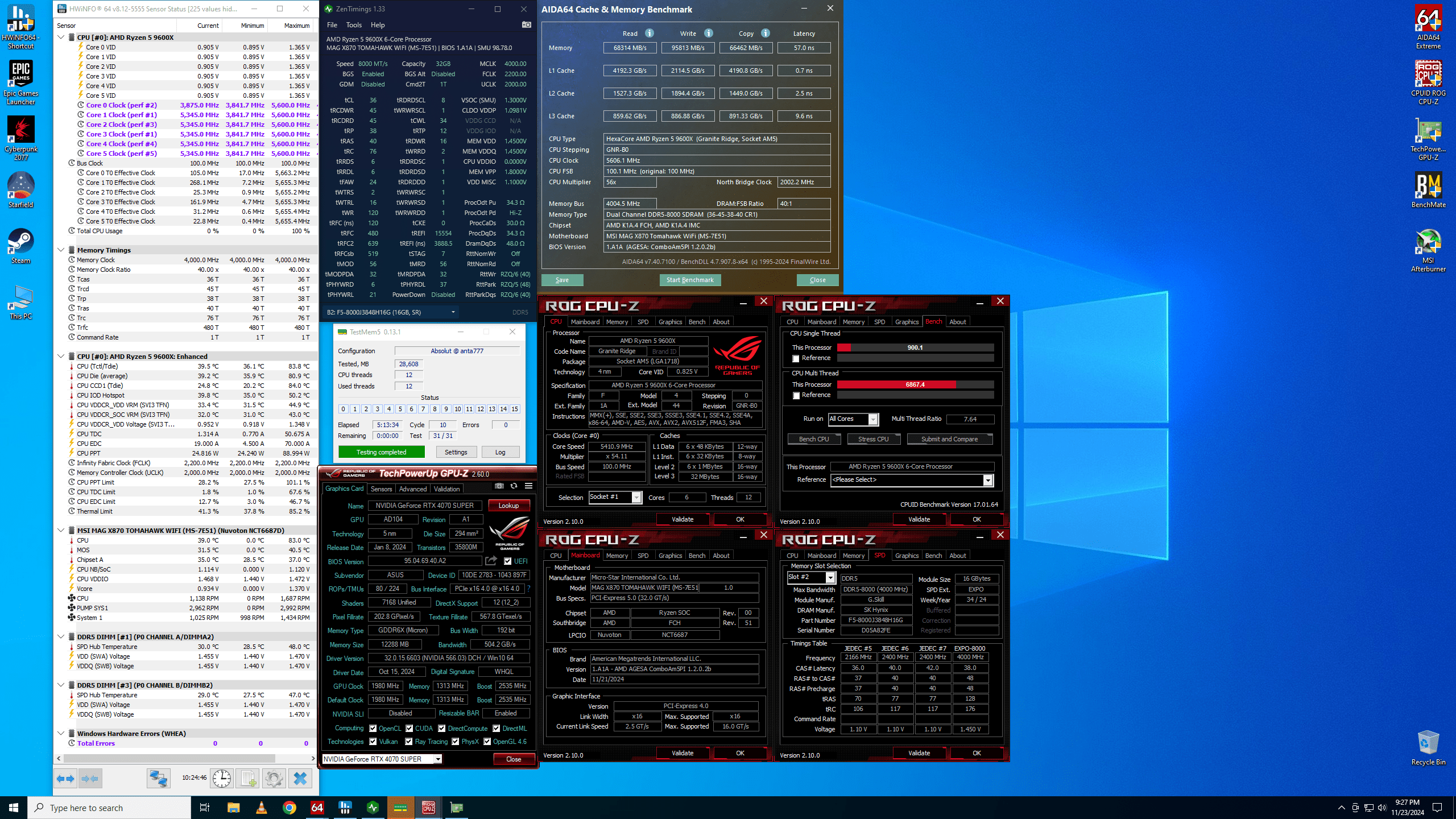Click CPU-Z Submit and Compare button
1456x819 pixels.
[x=949, y=439]
